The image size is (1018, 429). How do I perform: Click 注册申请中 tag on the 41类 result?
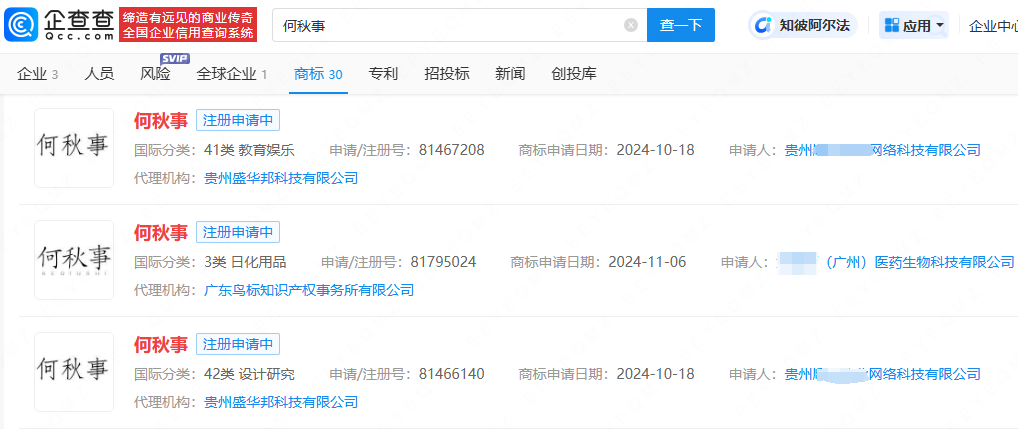(238, 121)
